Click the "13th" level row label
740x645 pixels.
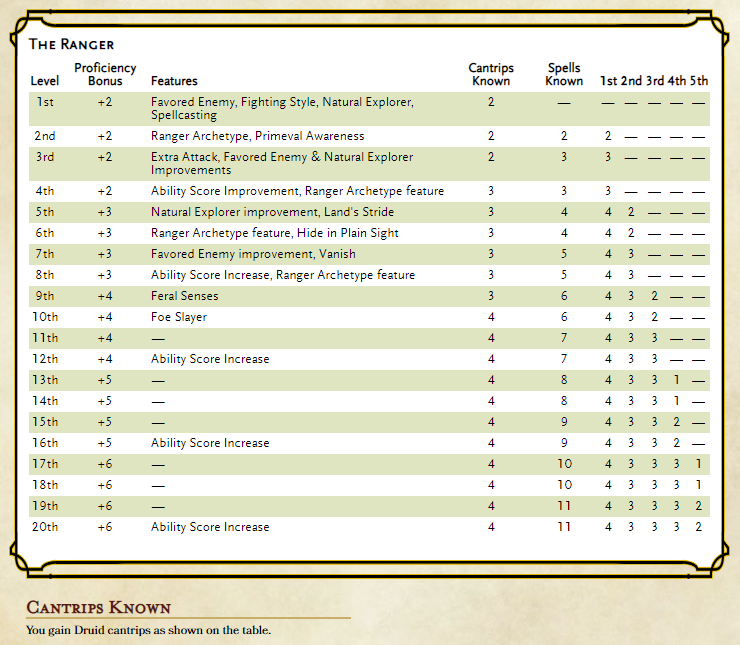coord(46,380)
